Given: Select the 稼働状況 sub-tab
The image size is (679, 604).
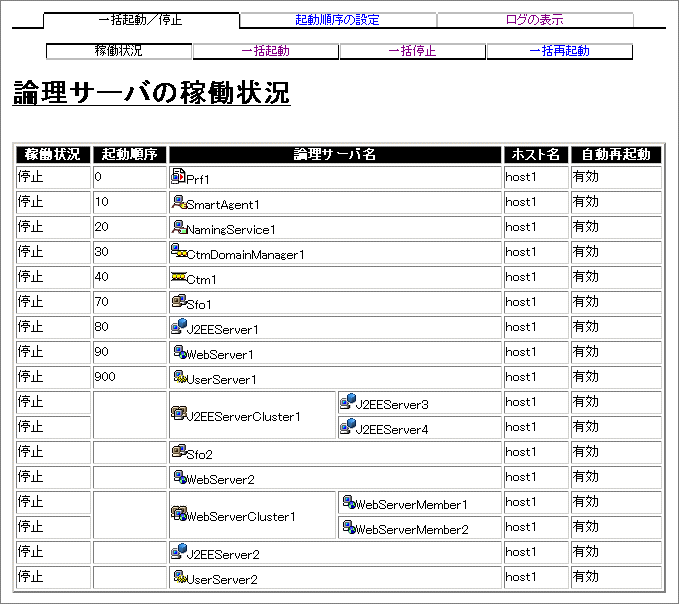Looking at the screenshot, I should point(119,51).
